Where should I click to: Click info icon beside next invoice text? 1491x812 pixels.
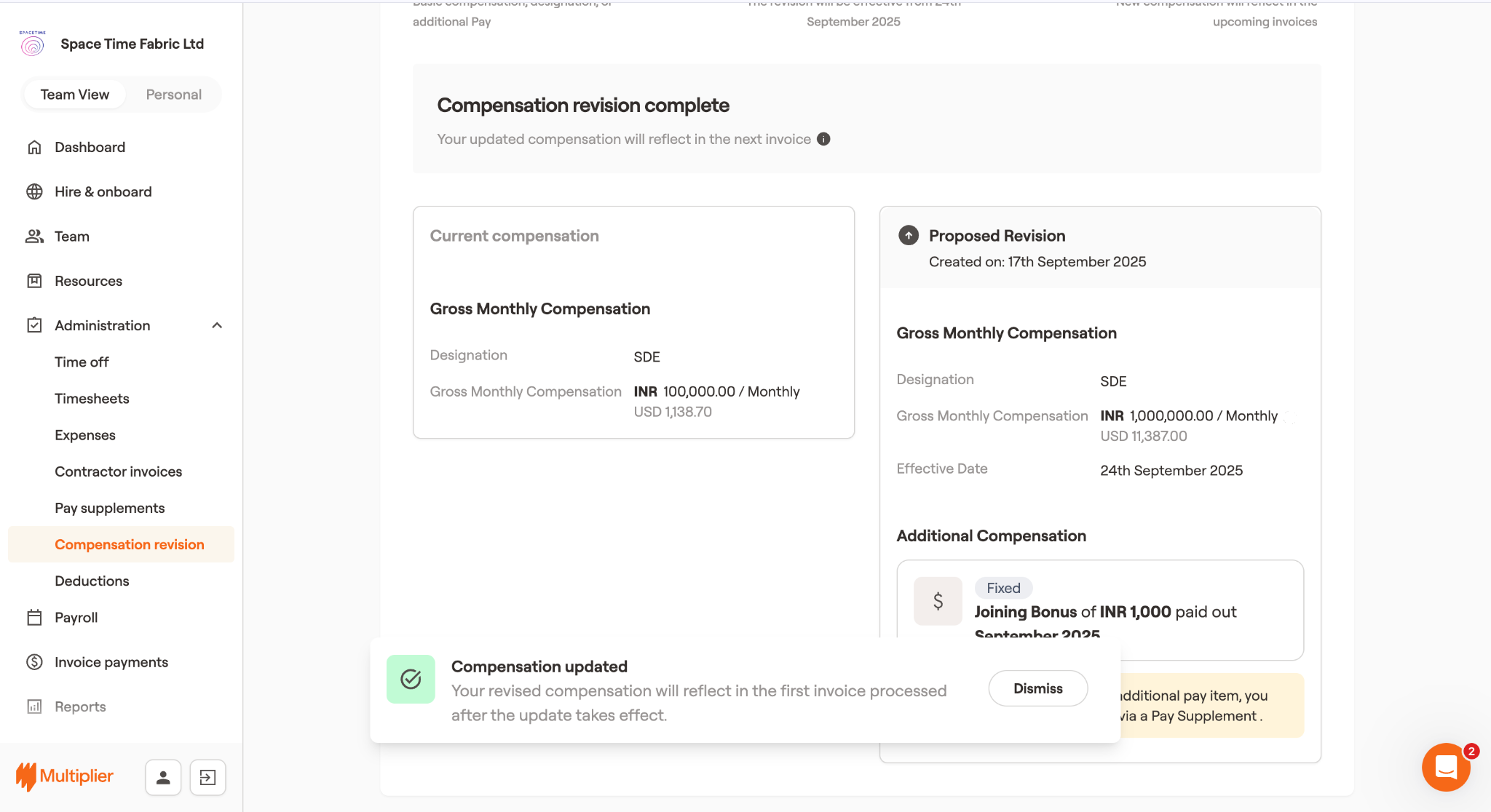pos(823,139)
